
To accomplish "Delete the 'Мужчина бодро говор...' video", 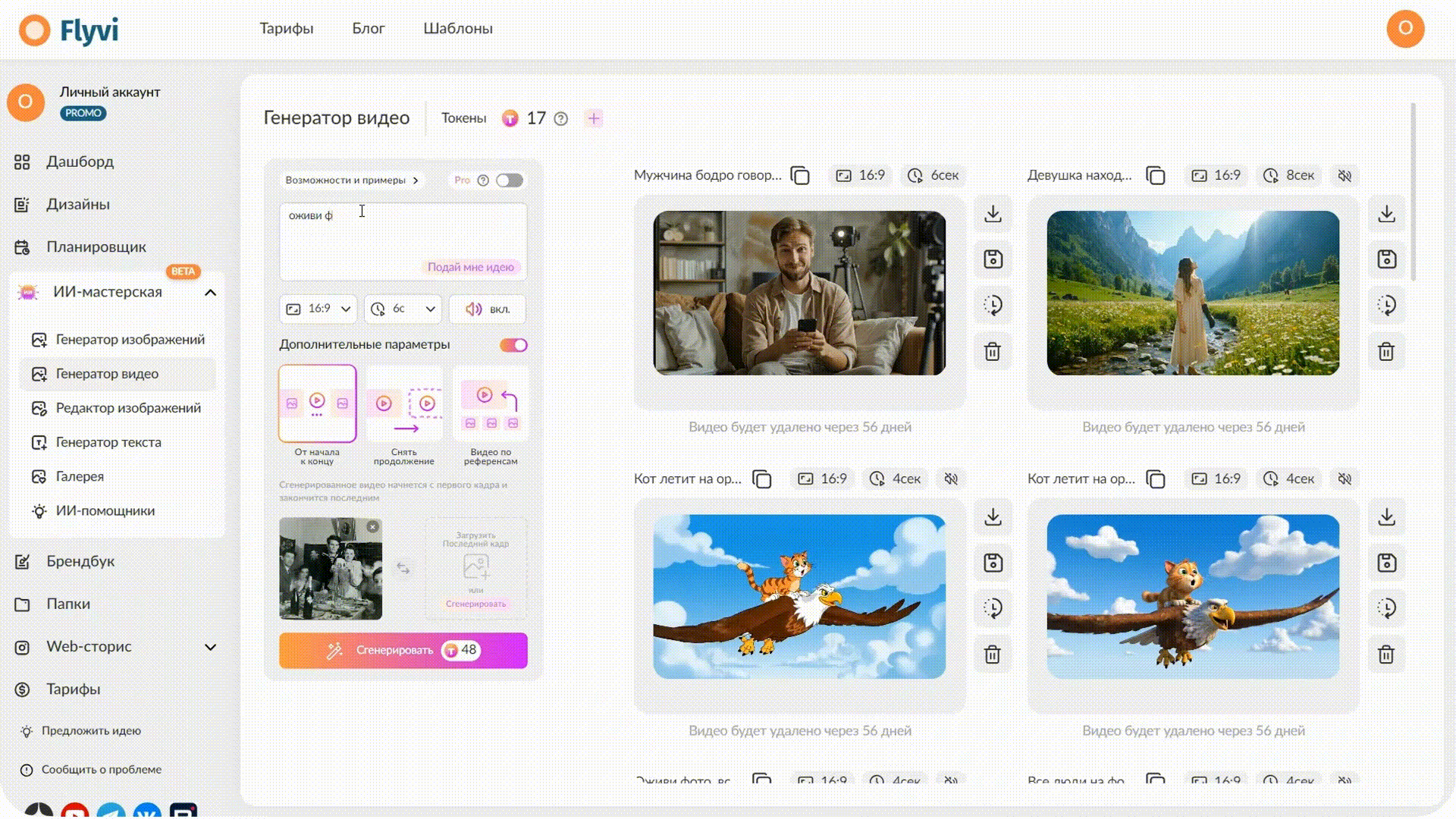I will [x=993, y=351].
